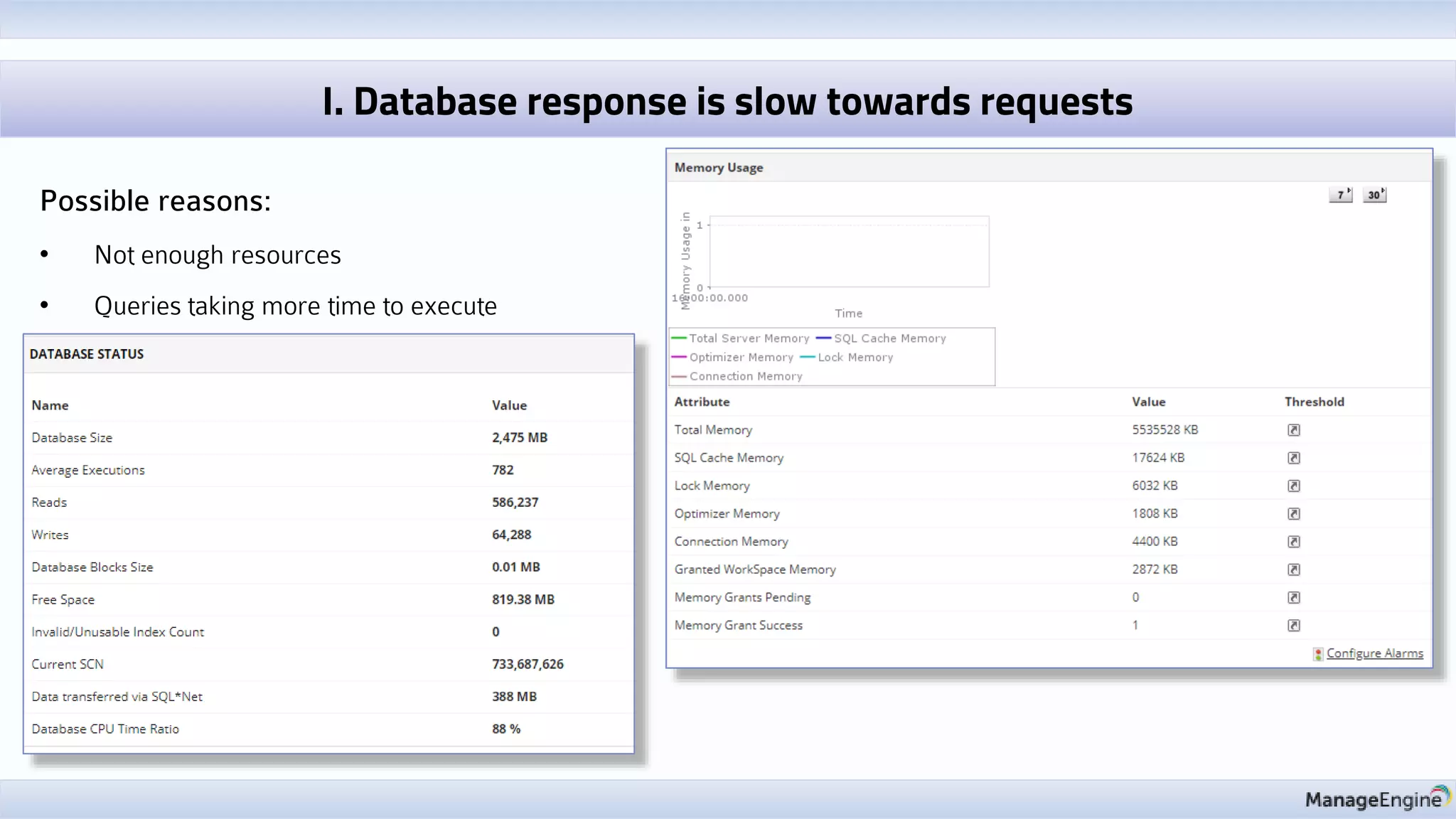Select the Connection Memory legend entry

coord(737,376)
